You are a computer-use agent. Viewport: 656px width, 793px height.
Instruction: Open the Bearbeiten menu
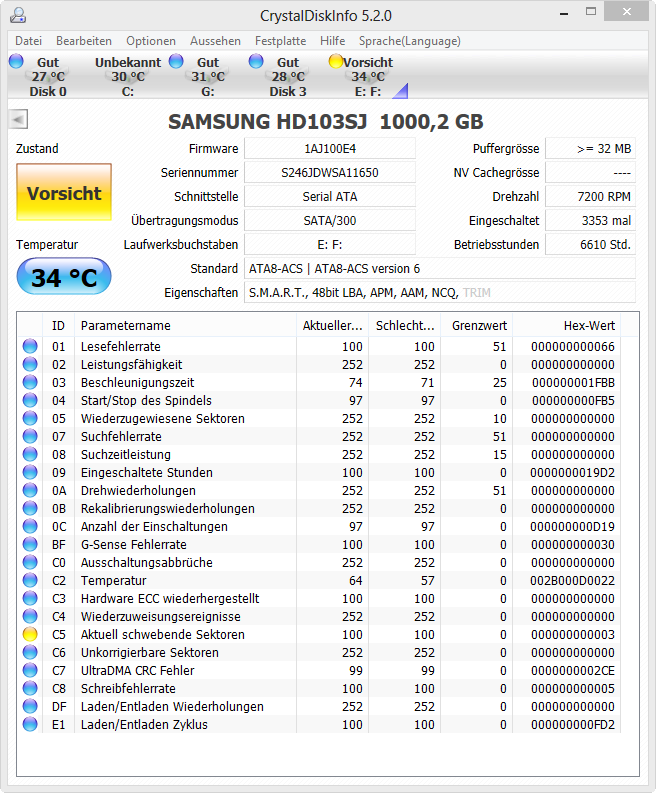(84, 41)
